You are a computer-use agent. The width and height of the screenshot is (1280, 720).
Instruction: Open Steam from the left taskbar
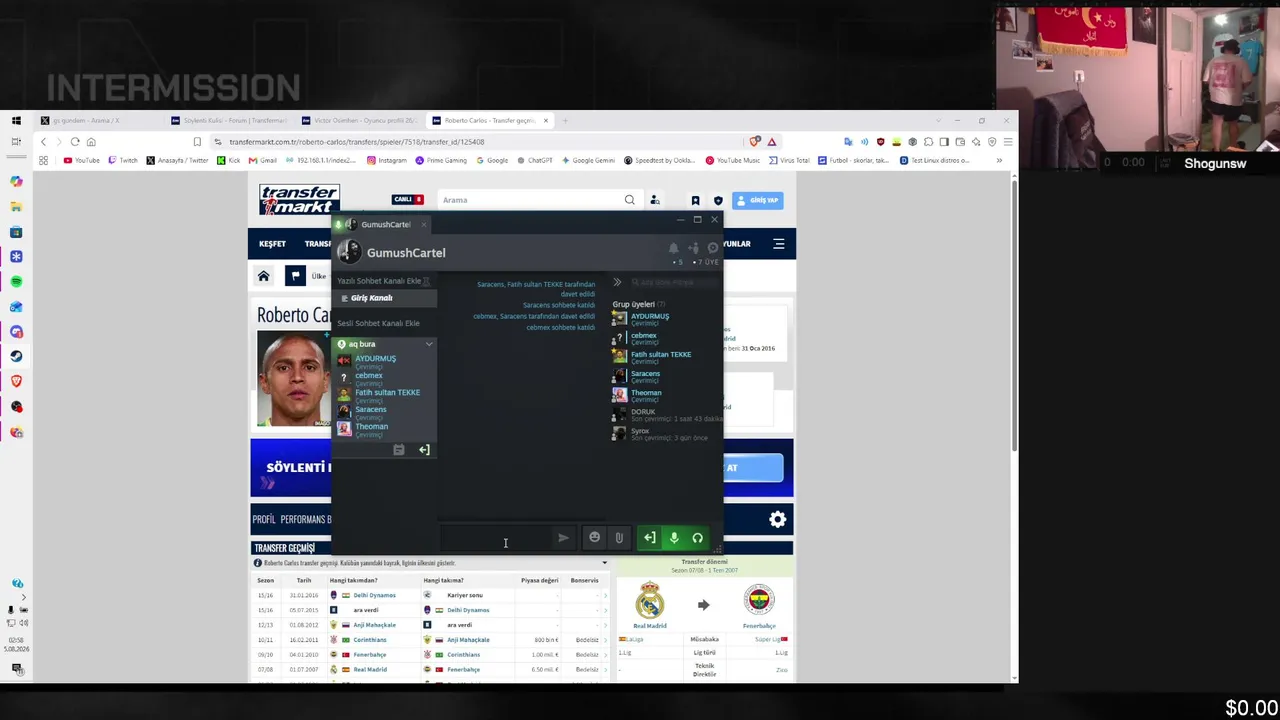tap(16, 356)
